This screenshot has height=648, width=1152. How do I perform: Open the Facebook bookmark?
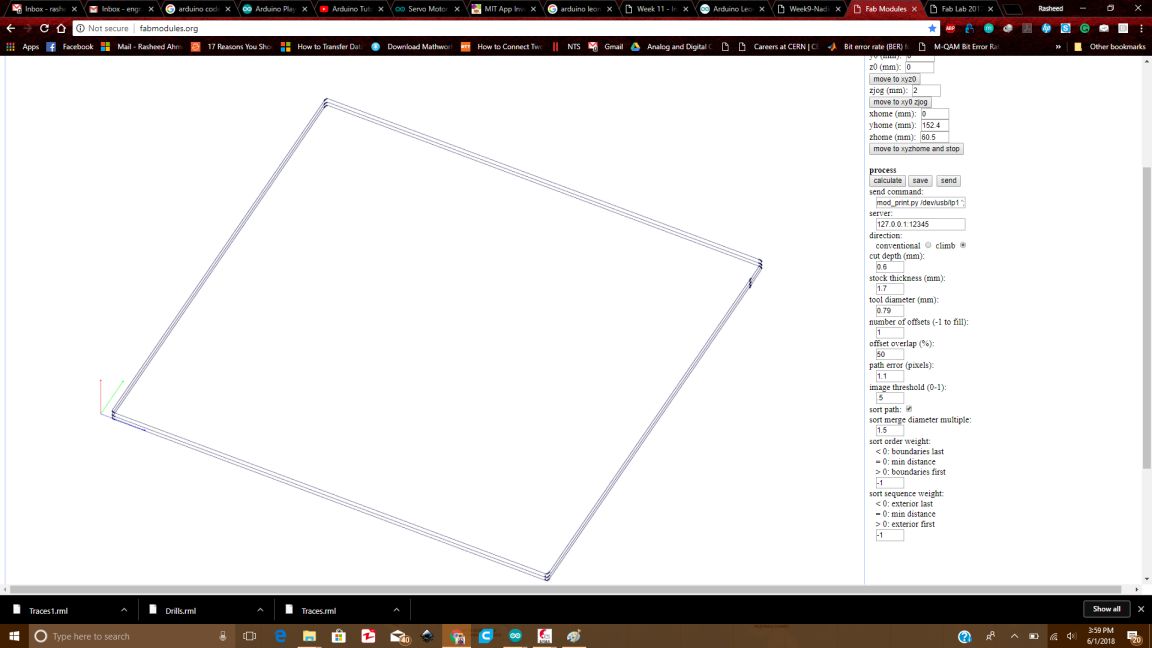click(70, 46)
